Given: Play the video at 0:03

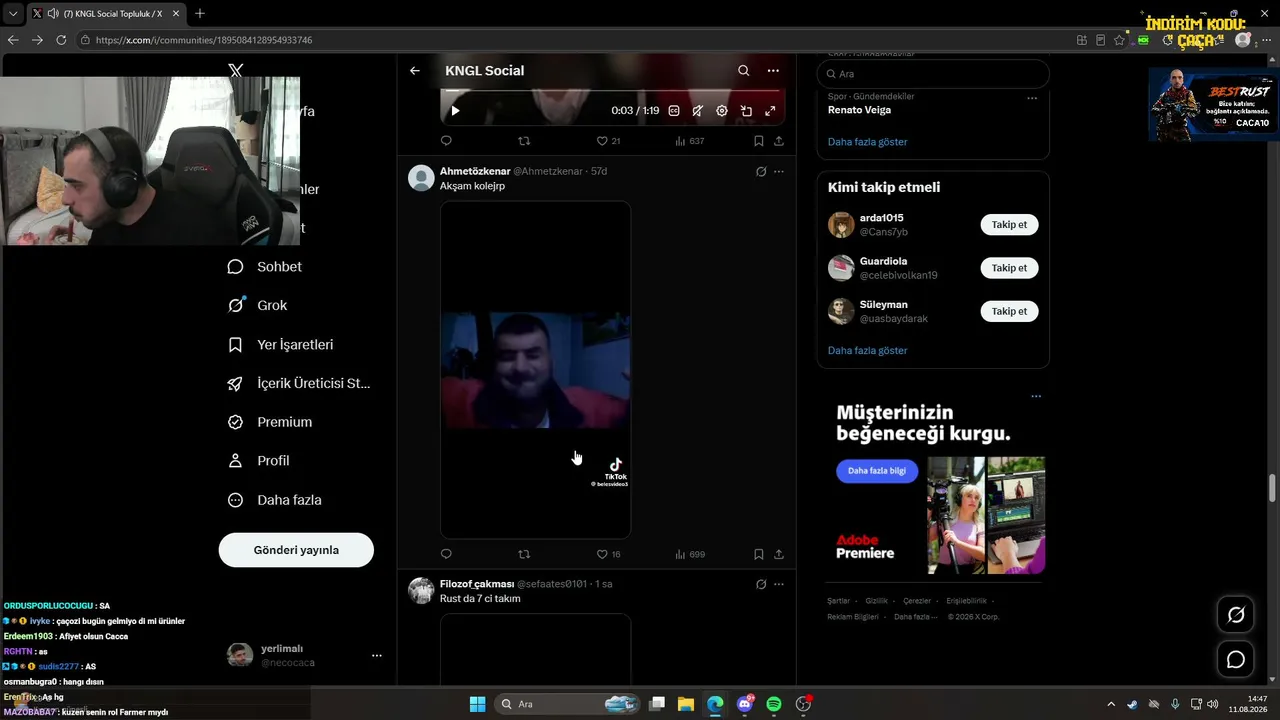Looking at the screenshot, I should pos(455,111).
